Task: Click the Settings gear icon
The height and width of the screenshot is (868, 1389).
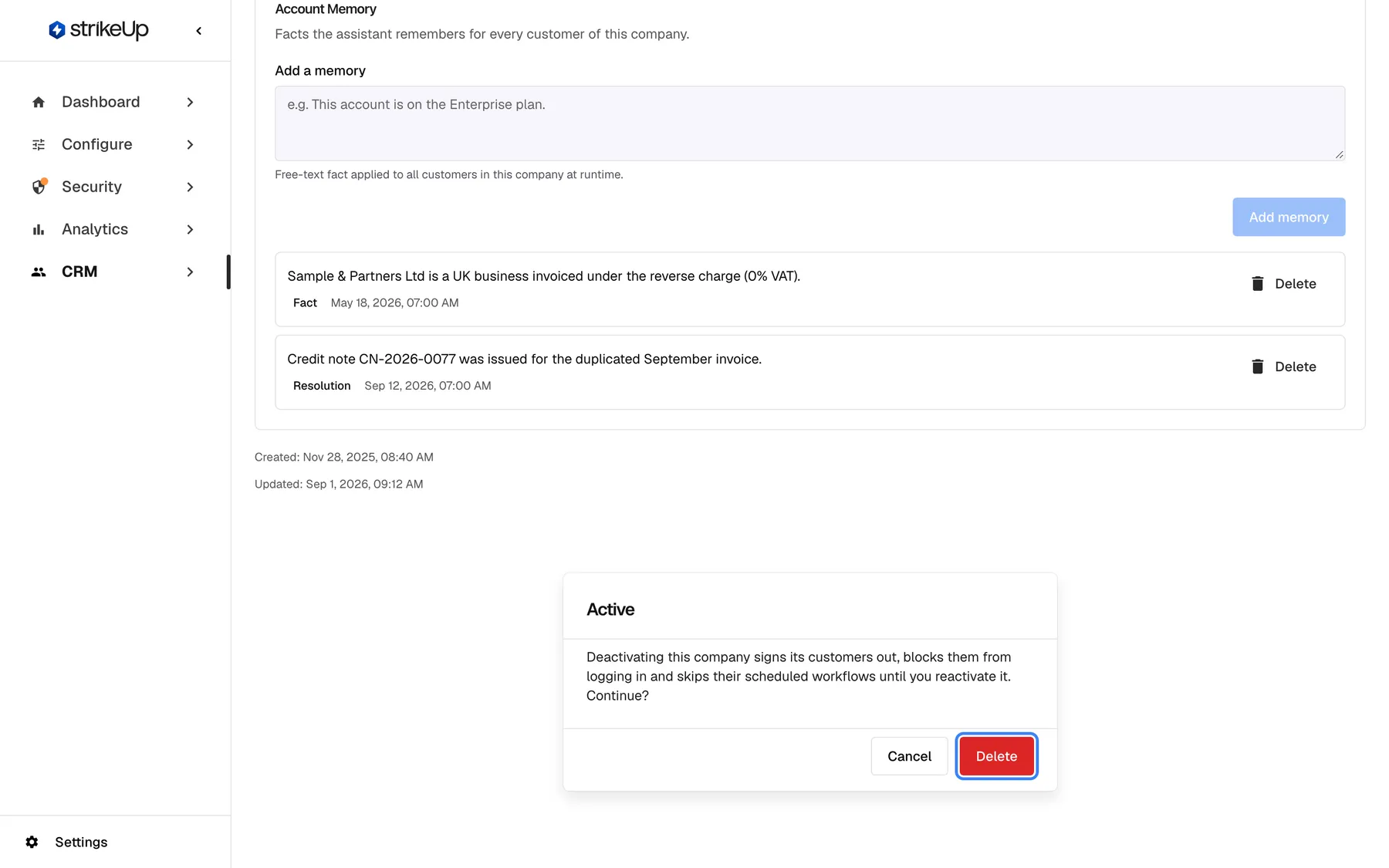Action: click(32, 842)
